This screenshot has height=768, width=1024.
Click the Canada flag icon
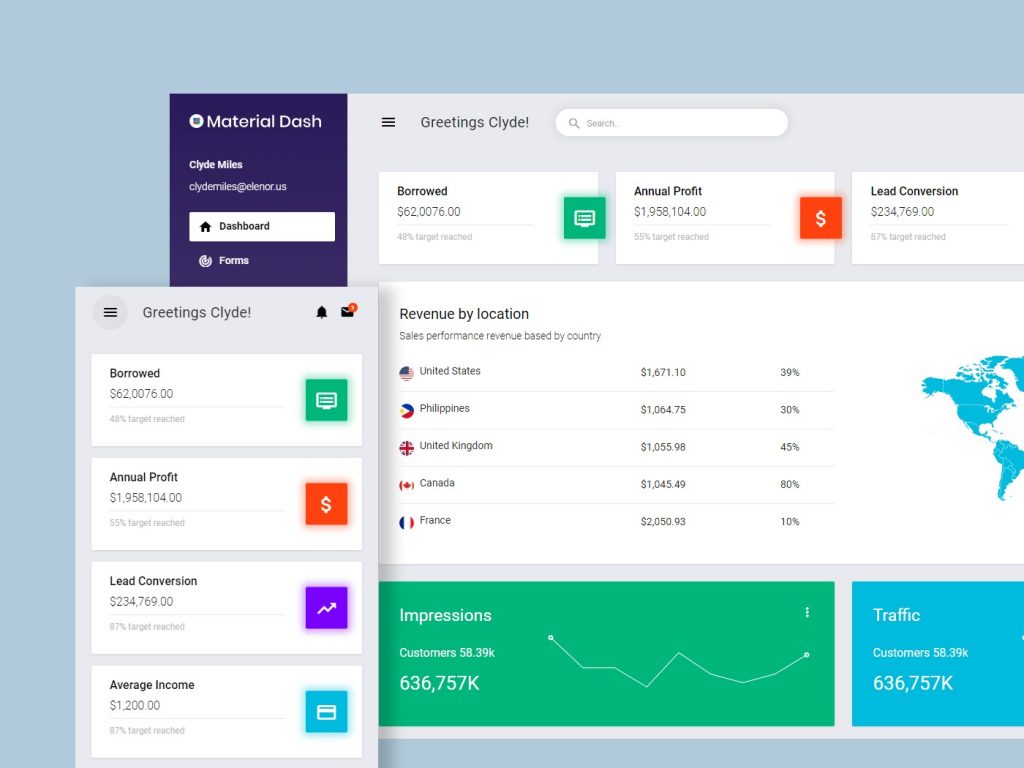click(406, 485)
